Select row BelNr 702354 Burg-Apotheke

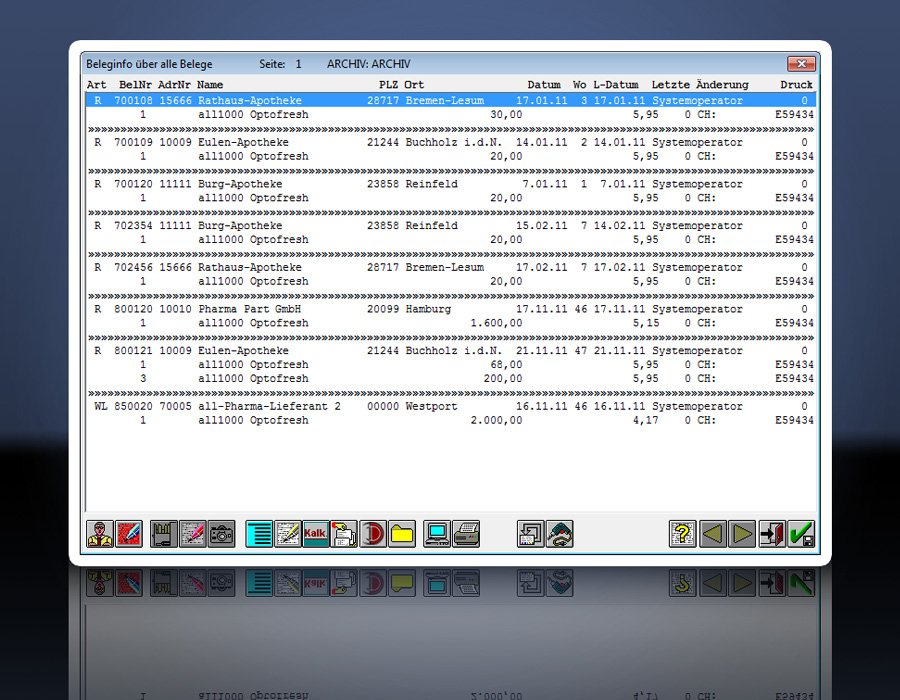point(451,225)
